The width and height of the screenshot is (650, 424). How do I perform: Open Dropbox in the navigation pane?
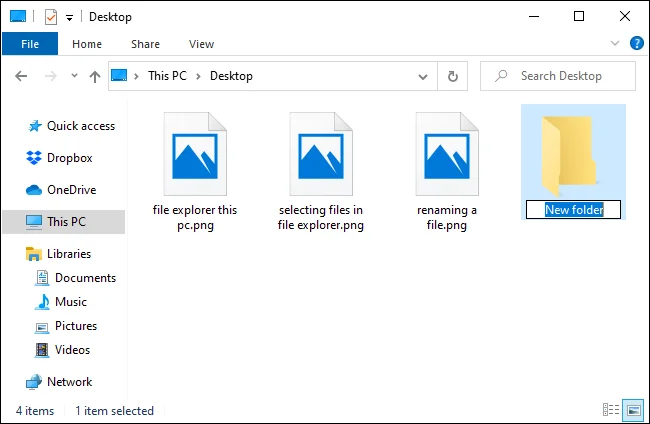(69, 158)
